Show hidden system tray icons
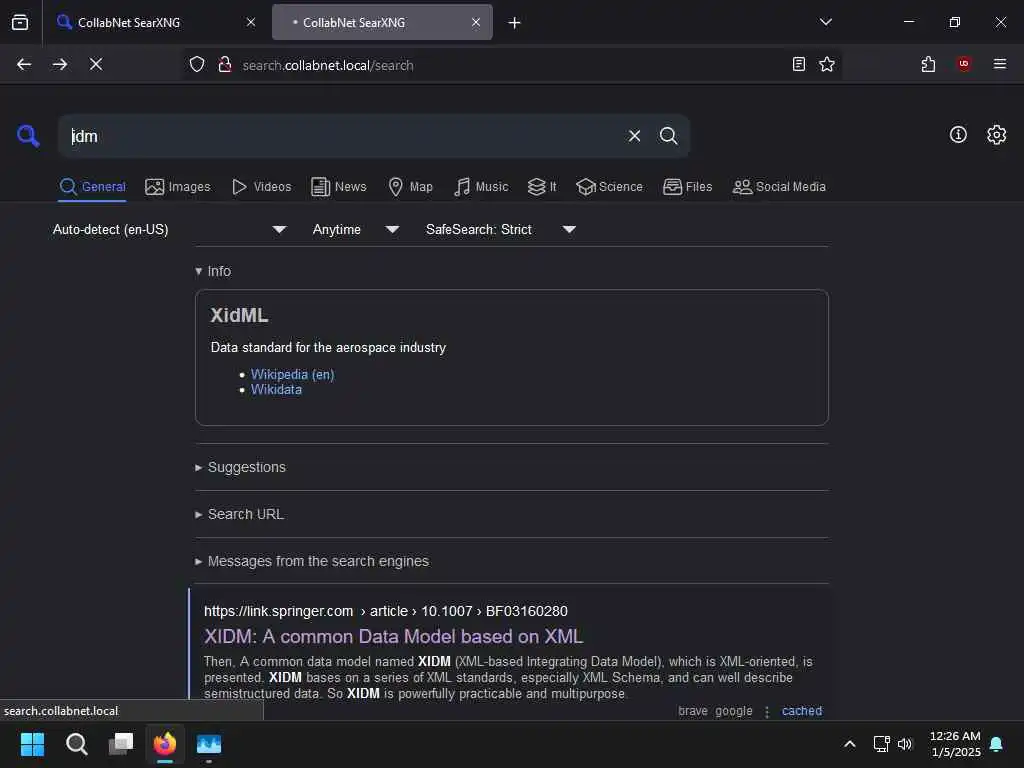Image resolution: width=1024 pixels, height=768 pixels. point(850,744)
